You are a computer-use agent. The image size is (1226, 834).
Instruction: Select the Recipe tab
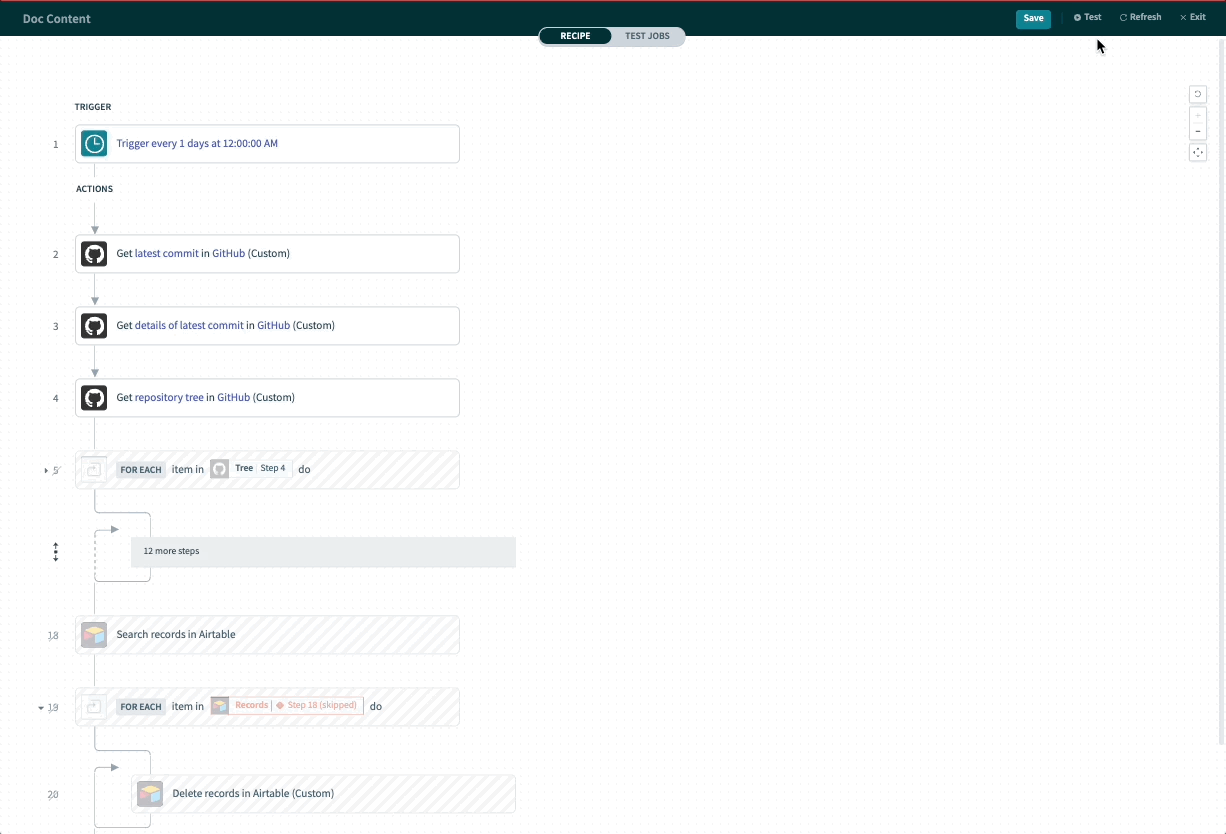[575, 36]
